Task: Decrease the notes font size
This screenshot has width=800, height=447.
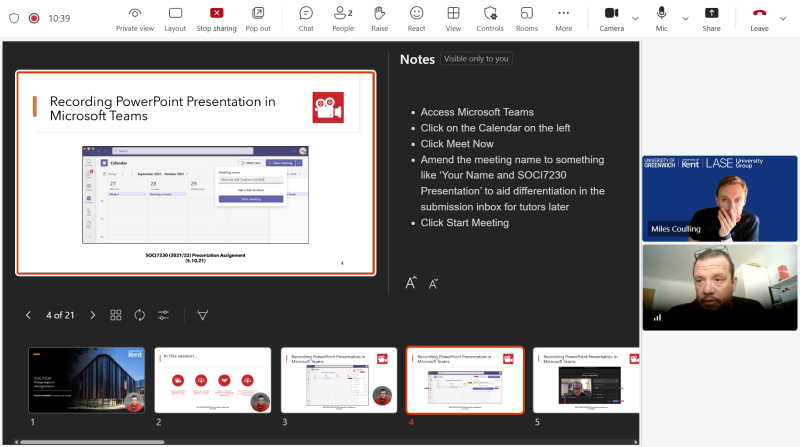Action: (433, 284)
